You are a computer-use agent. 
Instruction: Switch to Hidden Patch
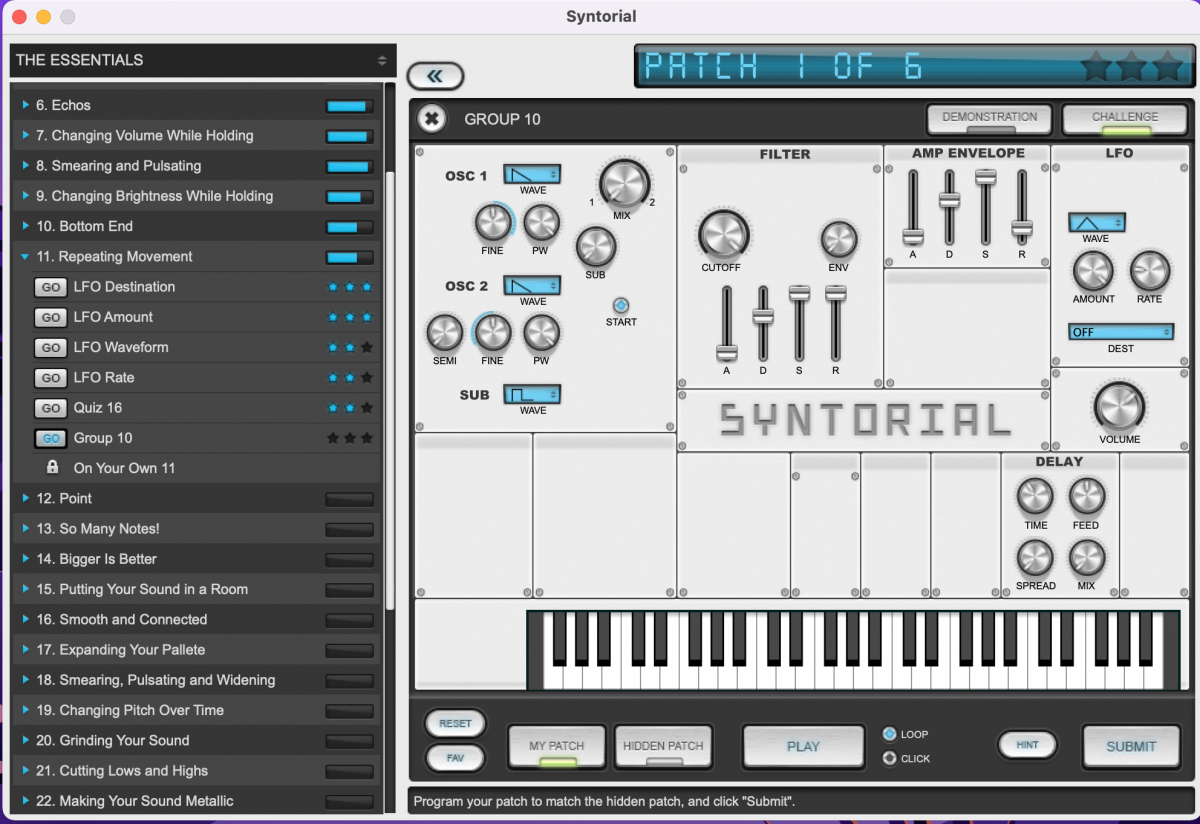(x=663, y=747)
